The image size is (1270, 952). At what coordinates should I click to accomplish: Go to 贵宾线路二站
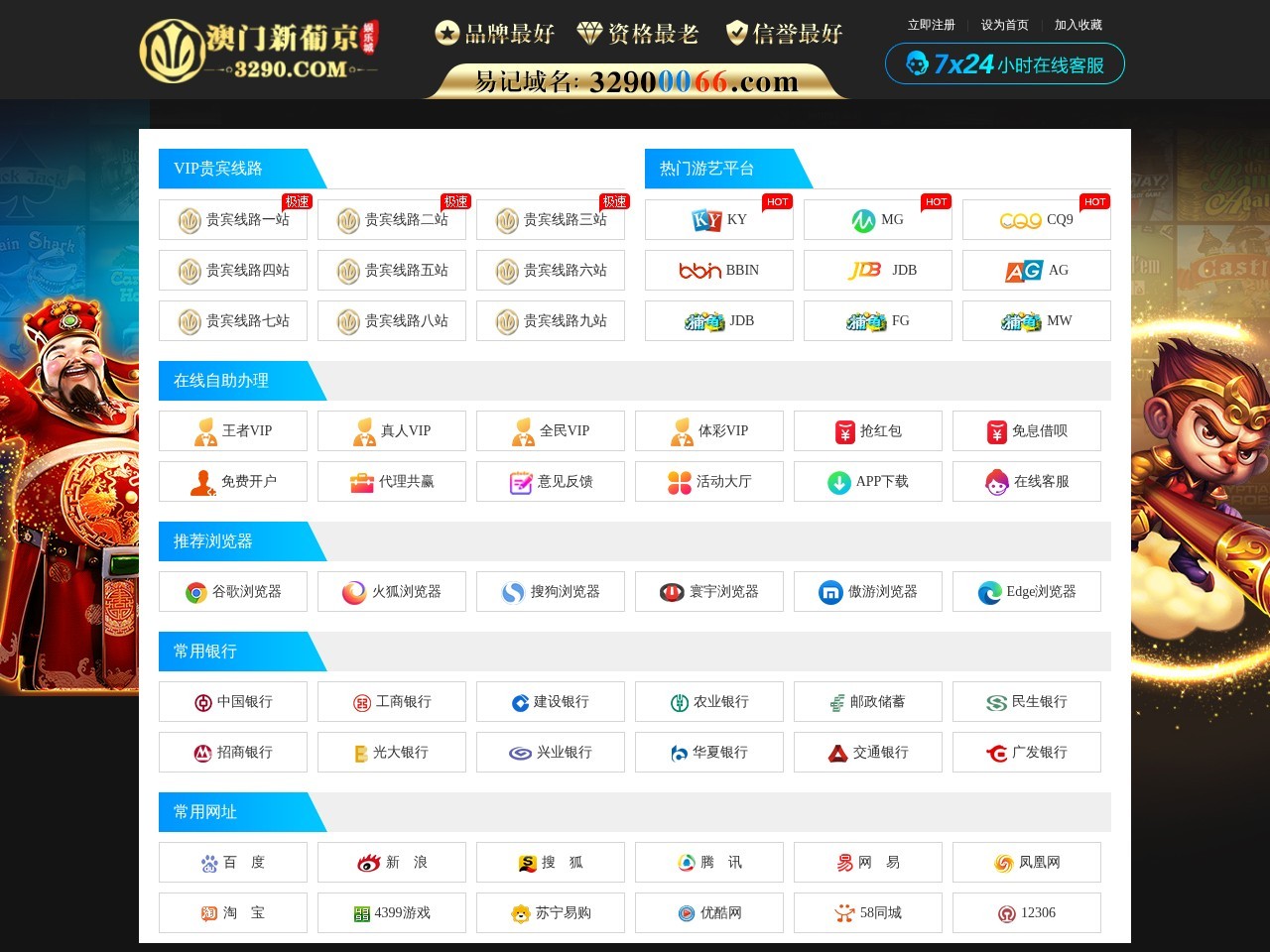click(x=392, y=220)
